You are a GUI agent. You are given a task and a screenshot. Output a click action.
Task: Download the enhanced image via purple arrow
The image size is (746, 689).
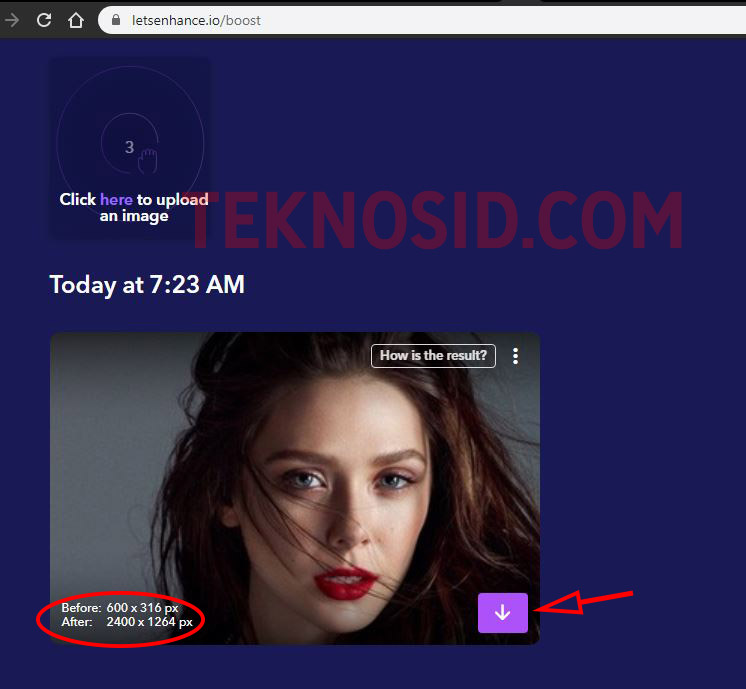[502, 613]
